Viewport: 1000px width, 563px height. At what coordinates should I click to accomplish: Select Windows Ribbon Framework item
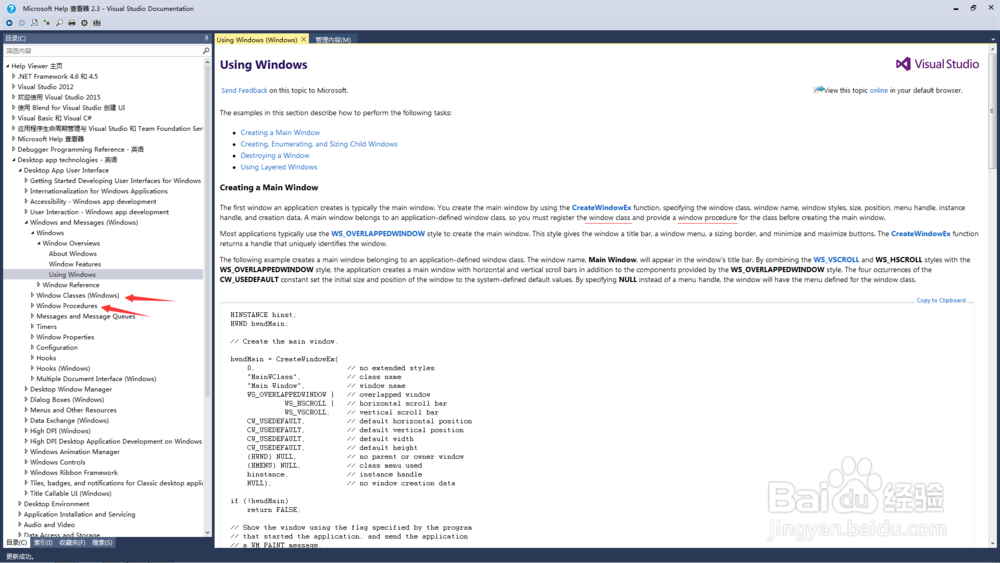tap(74, 472)
